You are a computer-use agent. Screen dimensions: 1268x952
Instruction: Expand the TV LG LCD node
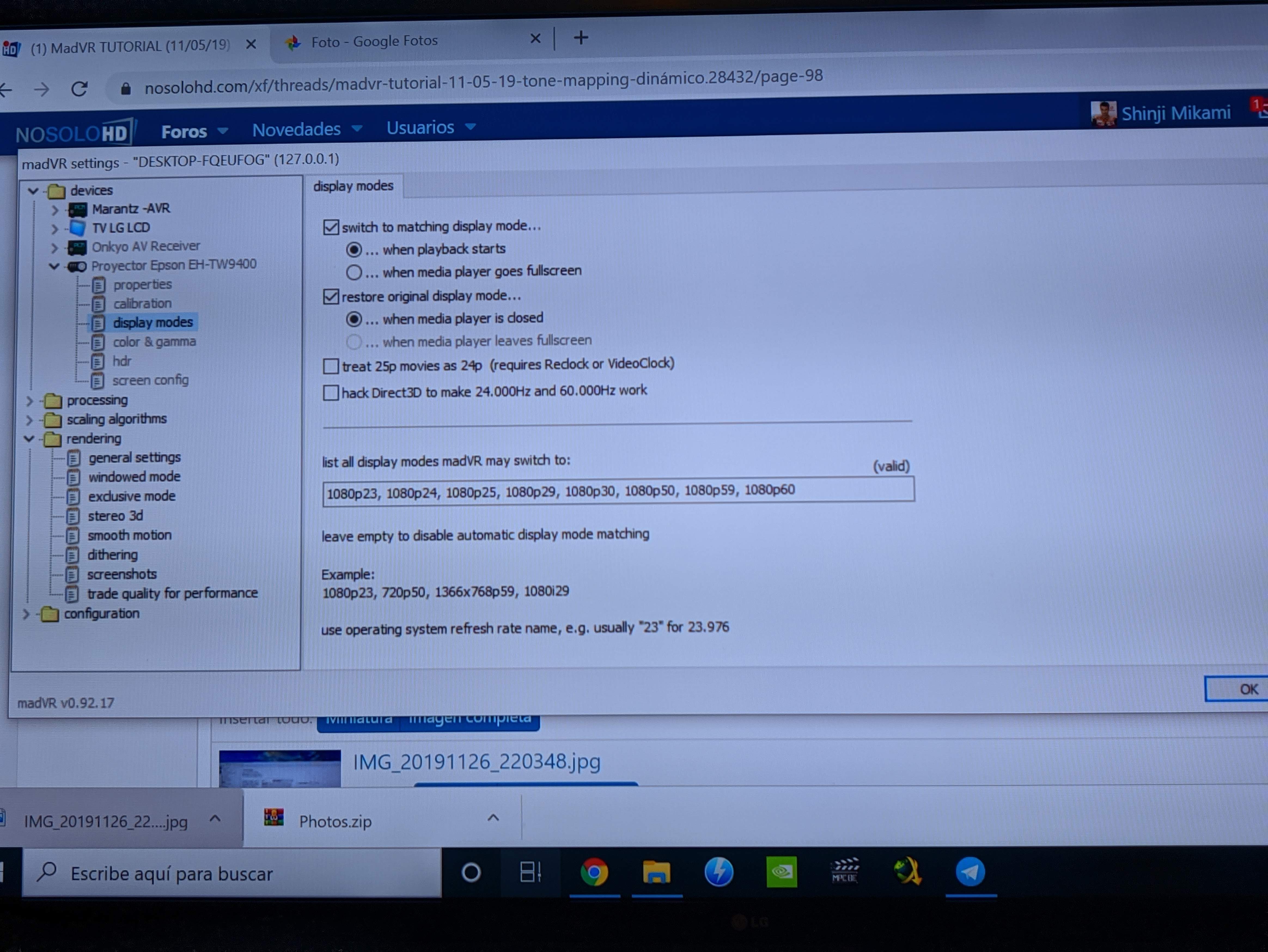pos(55,229)
